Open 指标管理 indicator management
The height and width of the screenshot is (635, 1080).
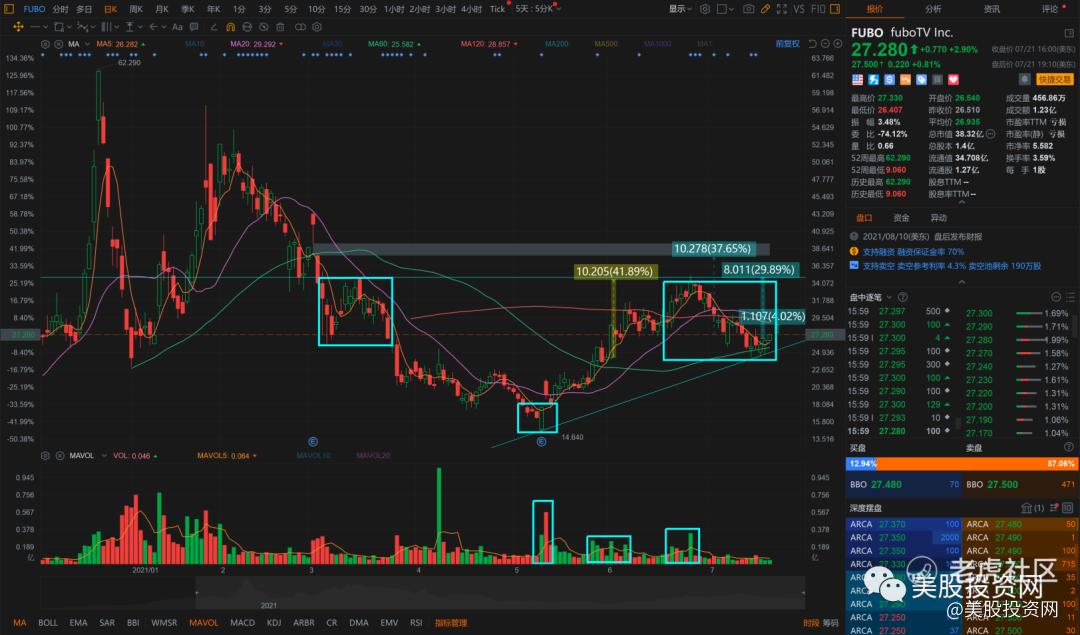point(450,623)
